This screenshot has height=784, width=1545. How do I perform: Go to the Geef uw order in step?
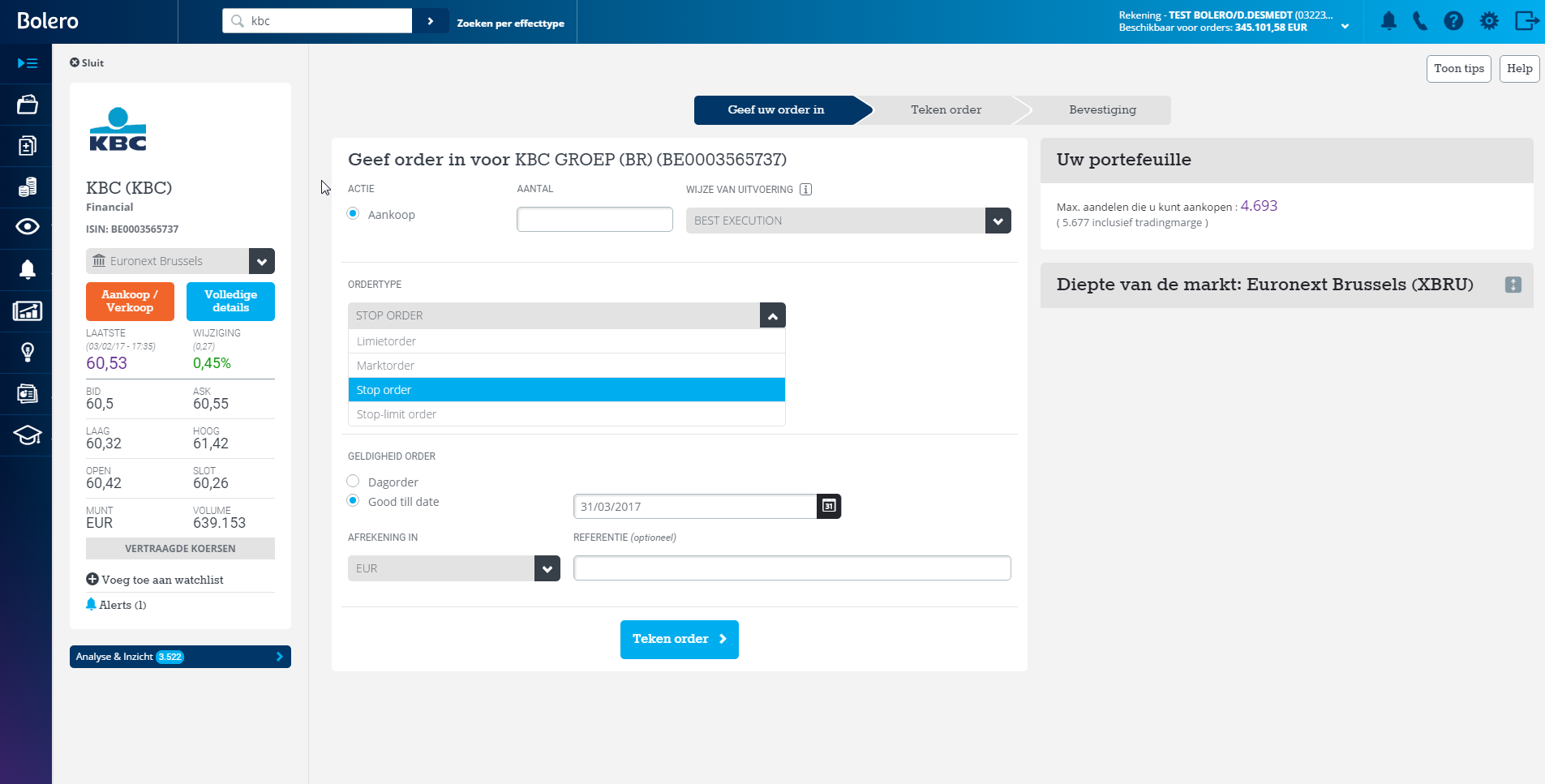(776, 110)
